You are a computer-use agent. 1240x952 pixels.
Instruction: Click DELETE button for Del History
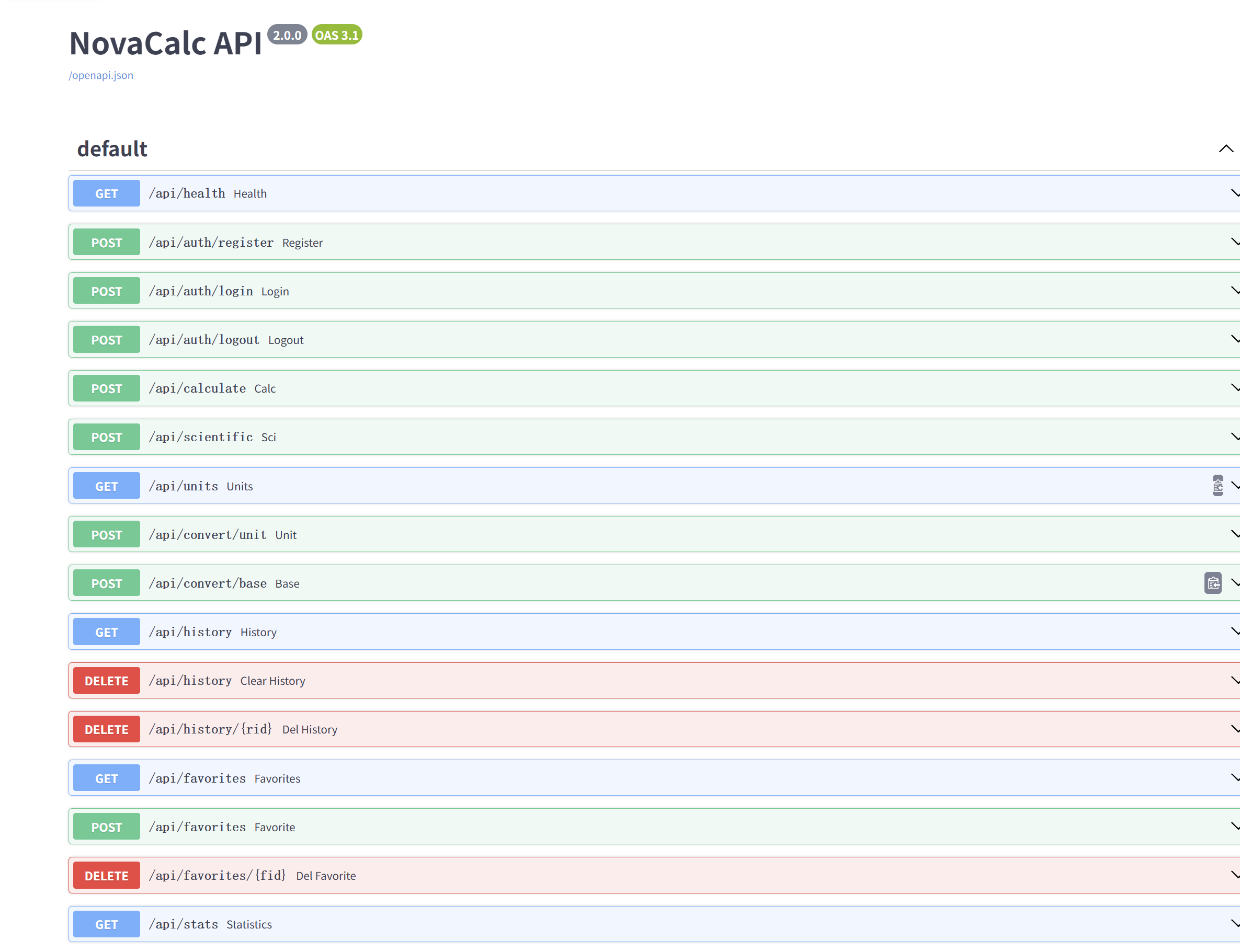point(107,729)
